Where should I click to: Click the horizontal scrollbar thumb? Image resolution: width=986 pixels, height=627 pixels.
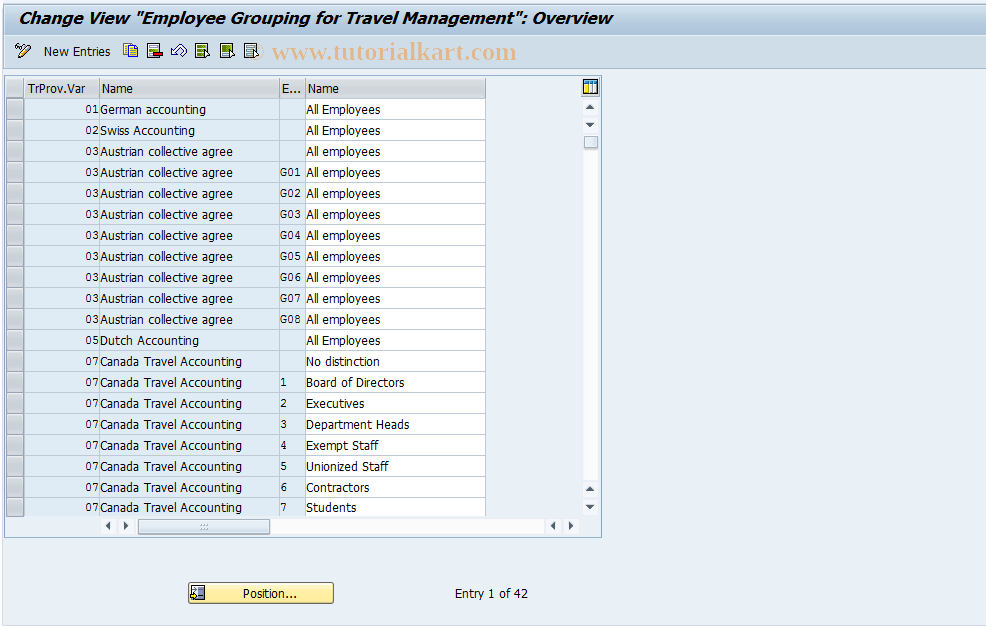(204, 526)
